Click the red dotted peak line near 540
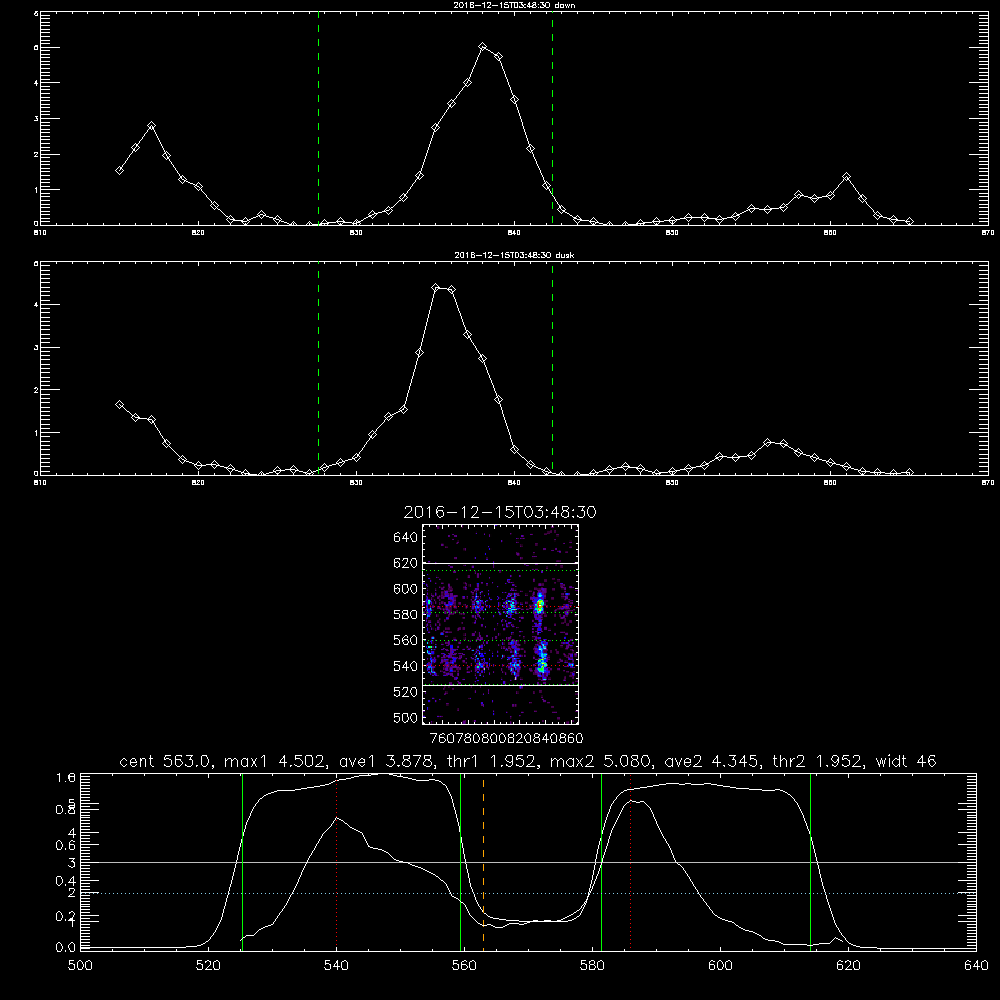The image size is (1000, 1000). point(336,862)
